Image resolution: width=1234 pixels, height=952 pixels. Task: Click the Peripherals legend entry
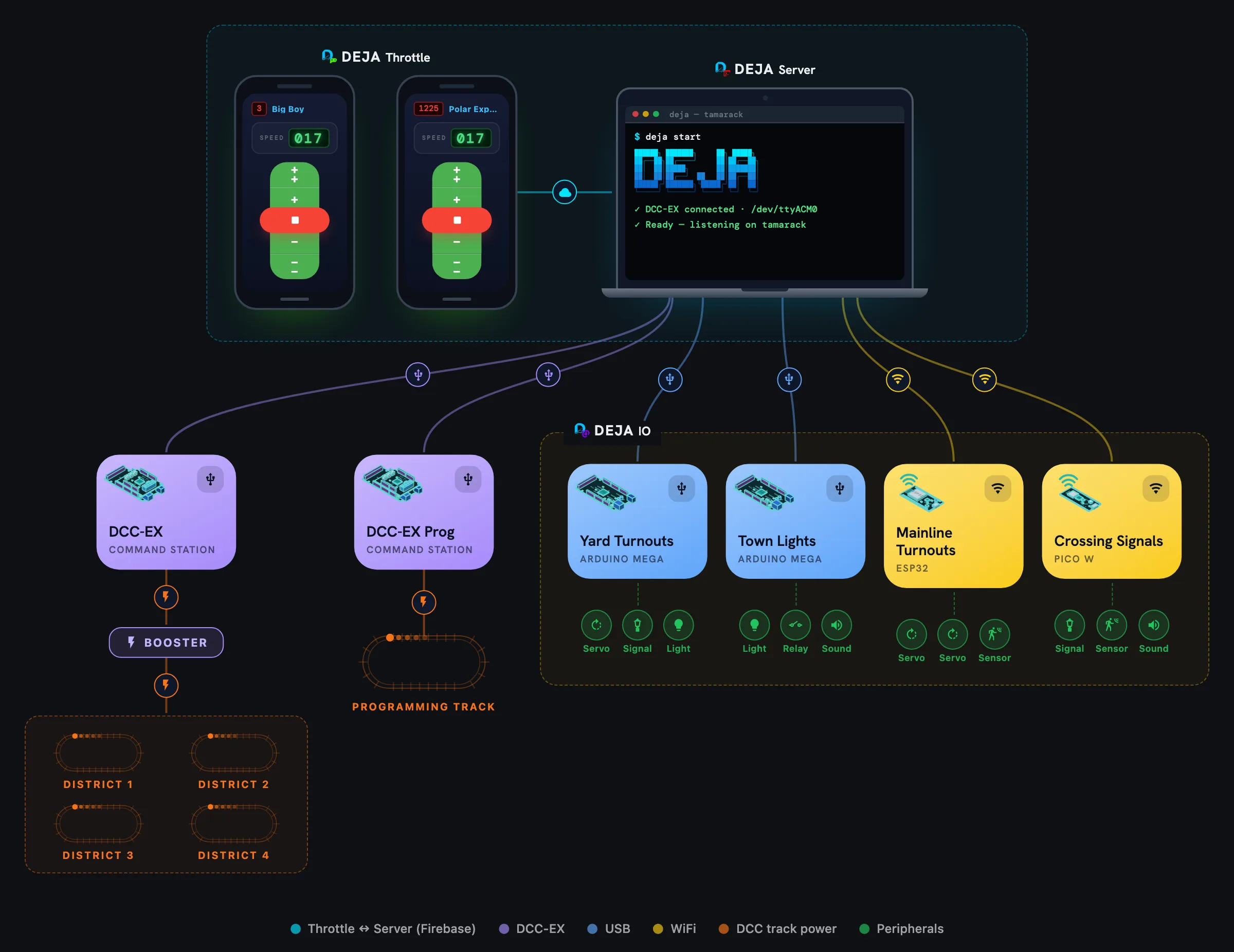click(x=901, y=929)
